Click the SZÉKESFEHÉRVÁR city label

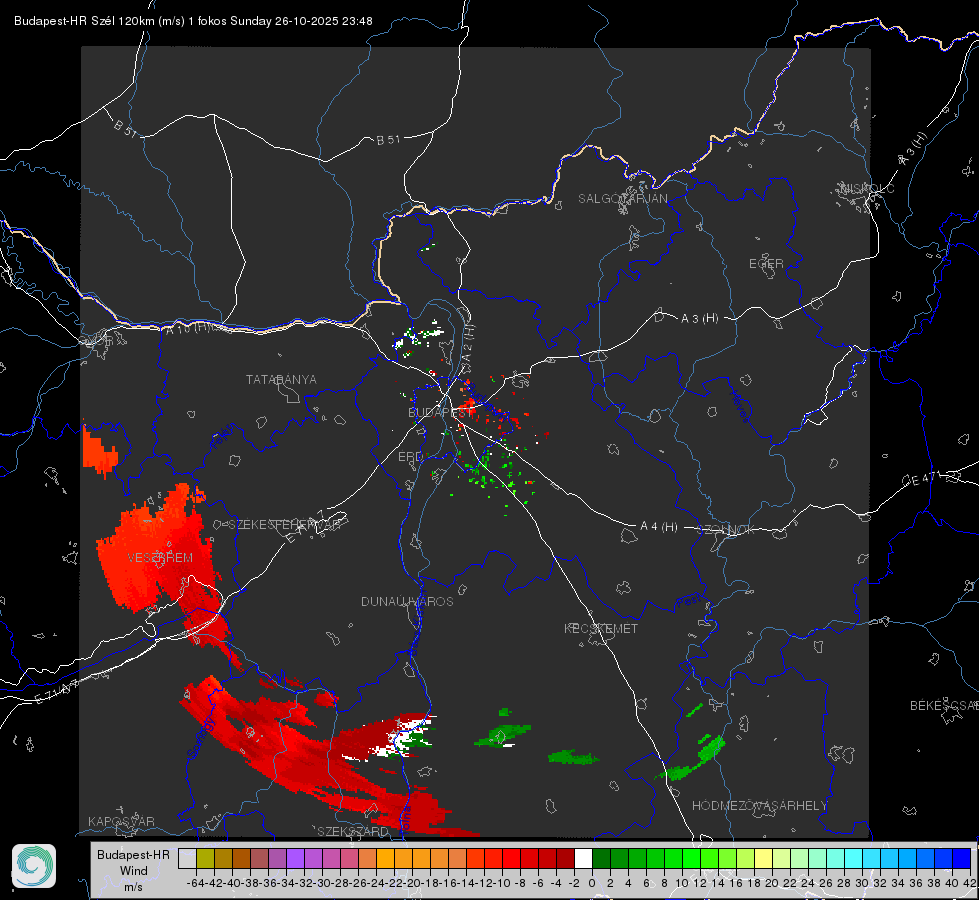[x=283, y=525]
